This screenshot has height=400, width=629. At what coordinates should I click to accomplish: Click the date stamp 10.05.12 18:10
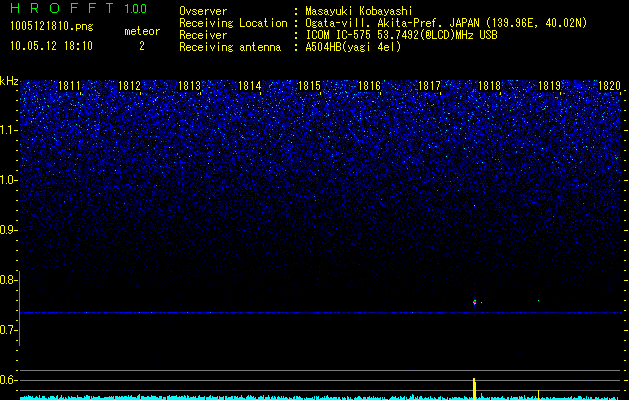[51, 46]
